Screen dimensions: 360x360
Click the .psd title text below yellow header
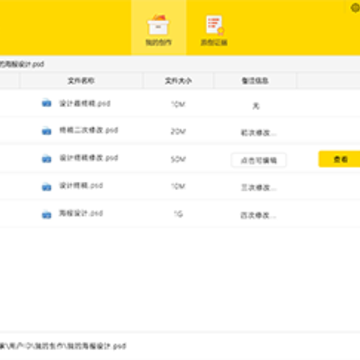[x=22, y=64]
